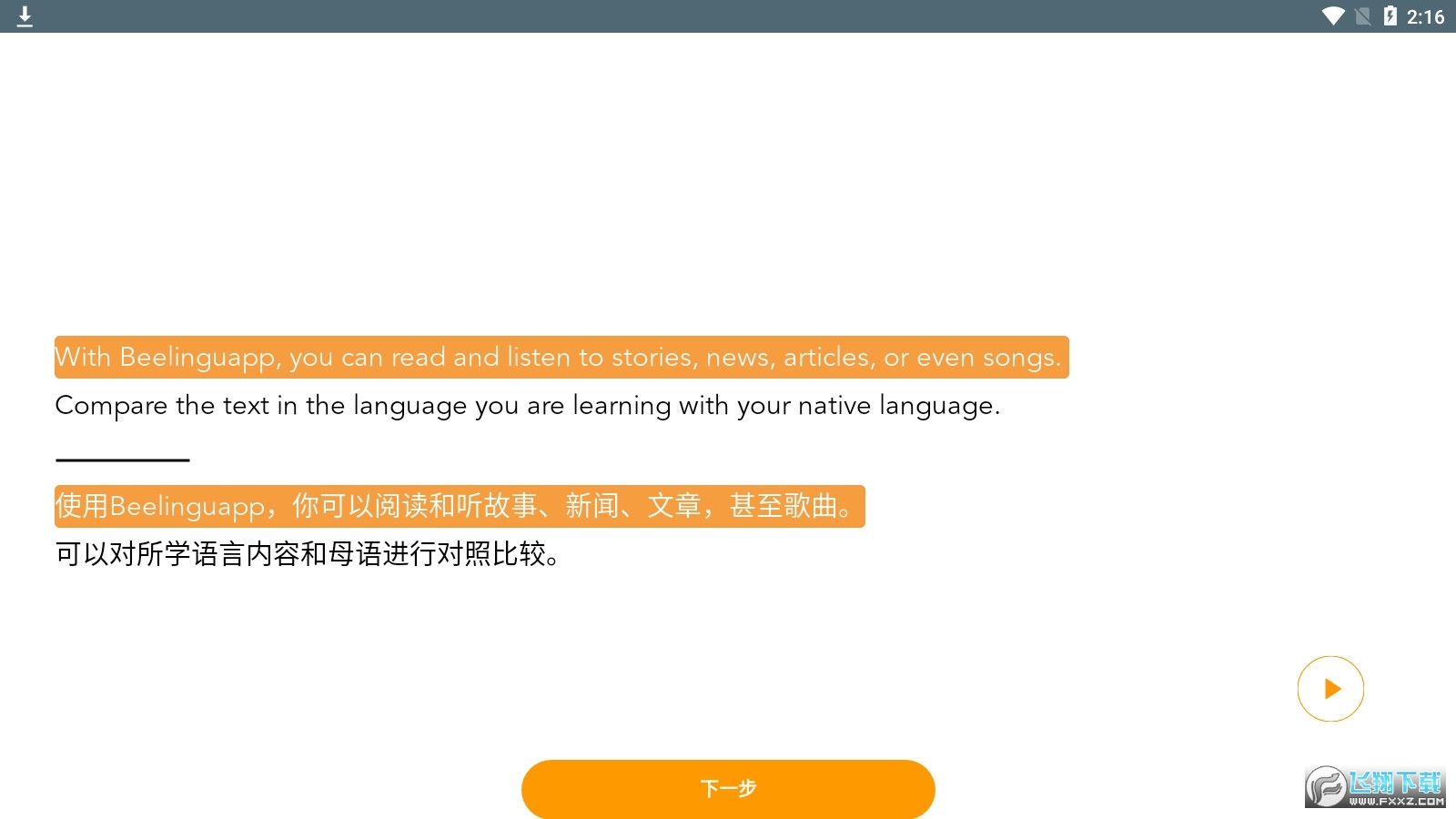
Task: Open the download notification icon in status bar
Action: pos(25,16)
